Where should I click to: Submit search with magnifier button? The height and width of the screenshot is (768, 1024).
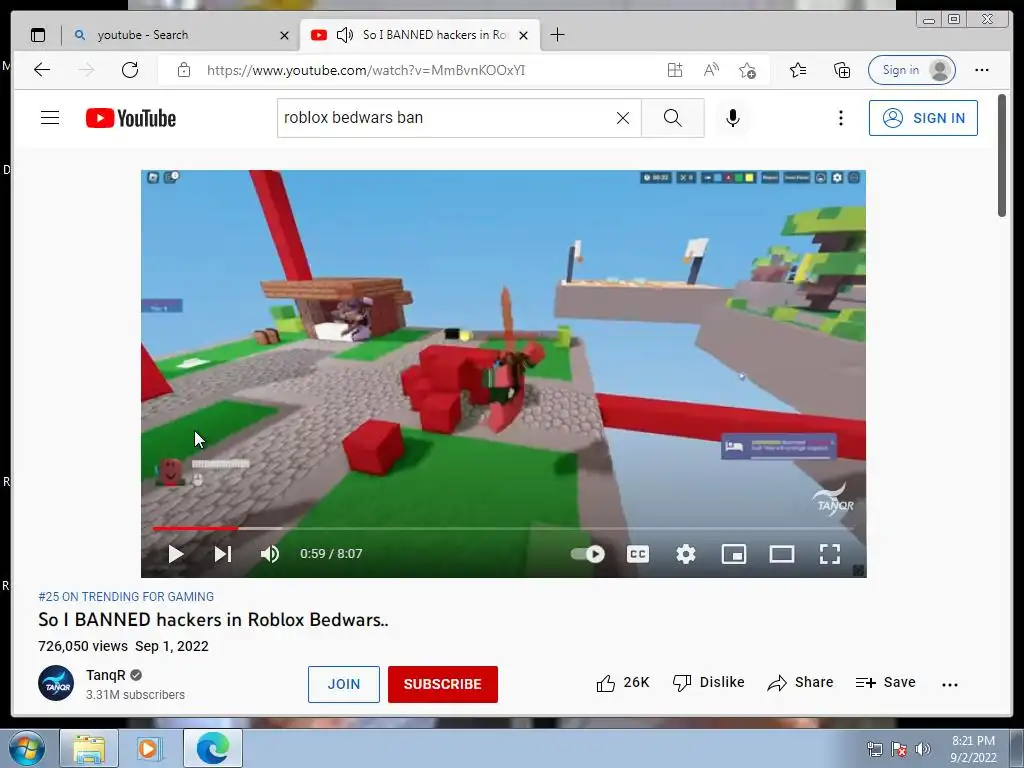[673, 118]
